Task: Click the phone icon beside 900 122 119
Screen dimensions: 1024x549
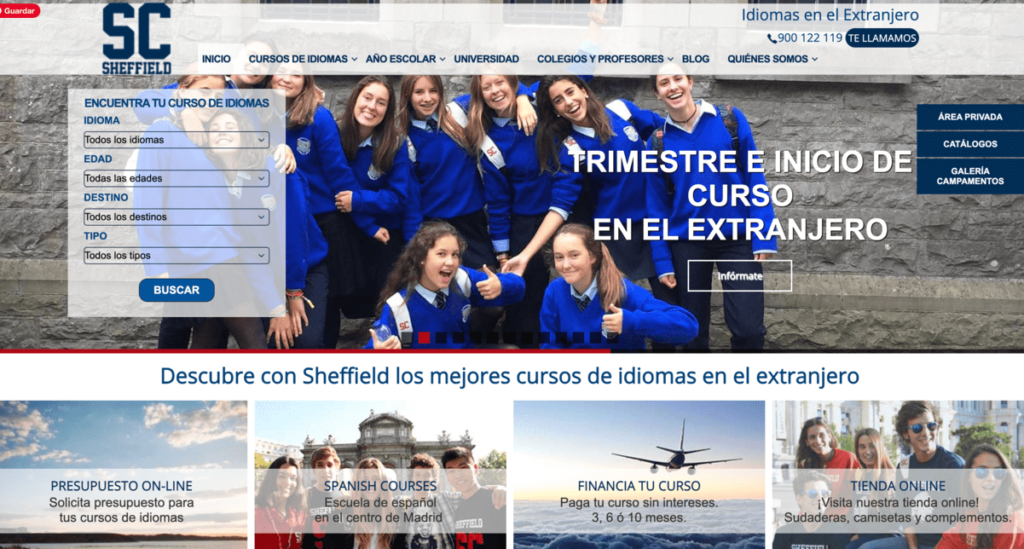Action: coord(772,39)
